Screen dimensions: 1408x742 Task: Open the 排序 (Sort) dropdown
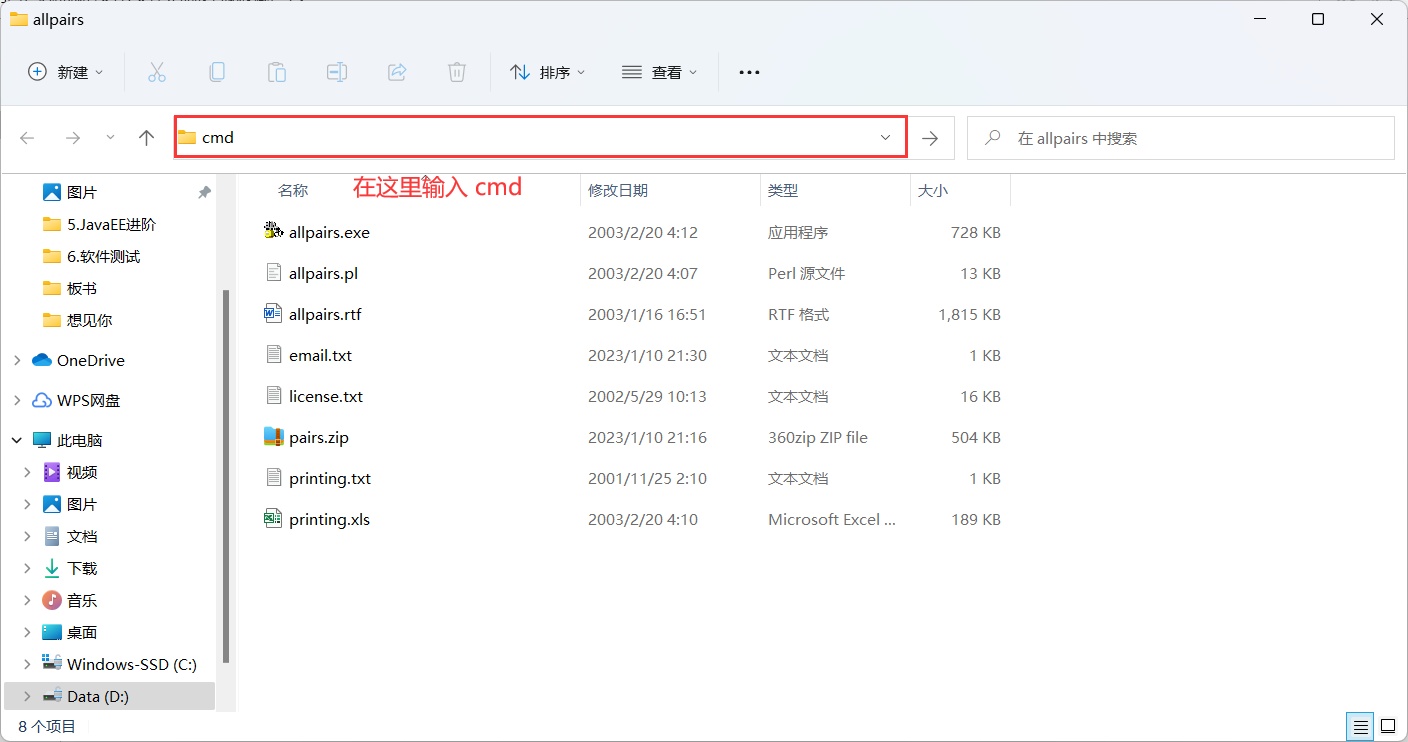click(547, 72)
